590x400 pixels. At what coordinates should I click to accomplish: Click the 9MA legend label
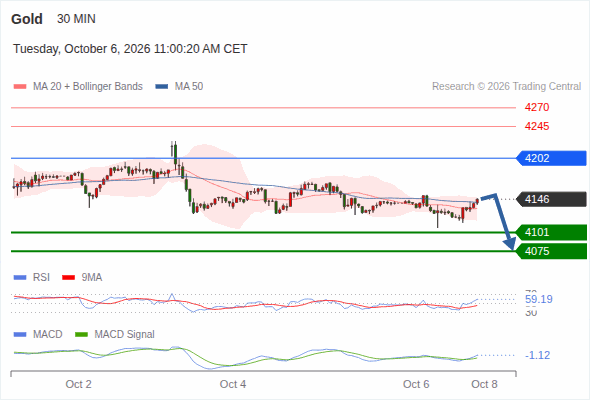click(92, 278)
